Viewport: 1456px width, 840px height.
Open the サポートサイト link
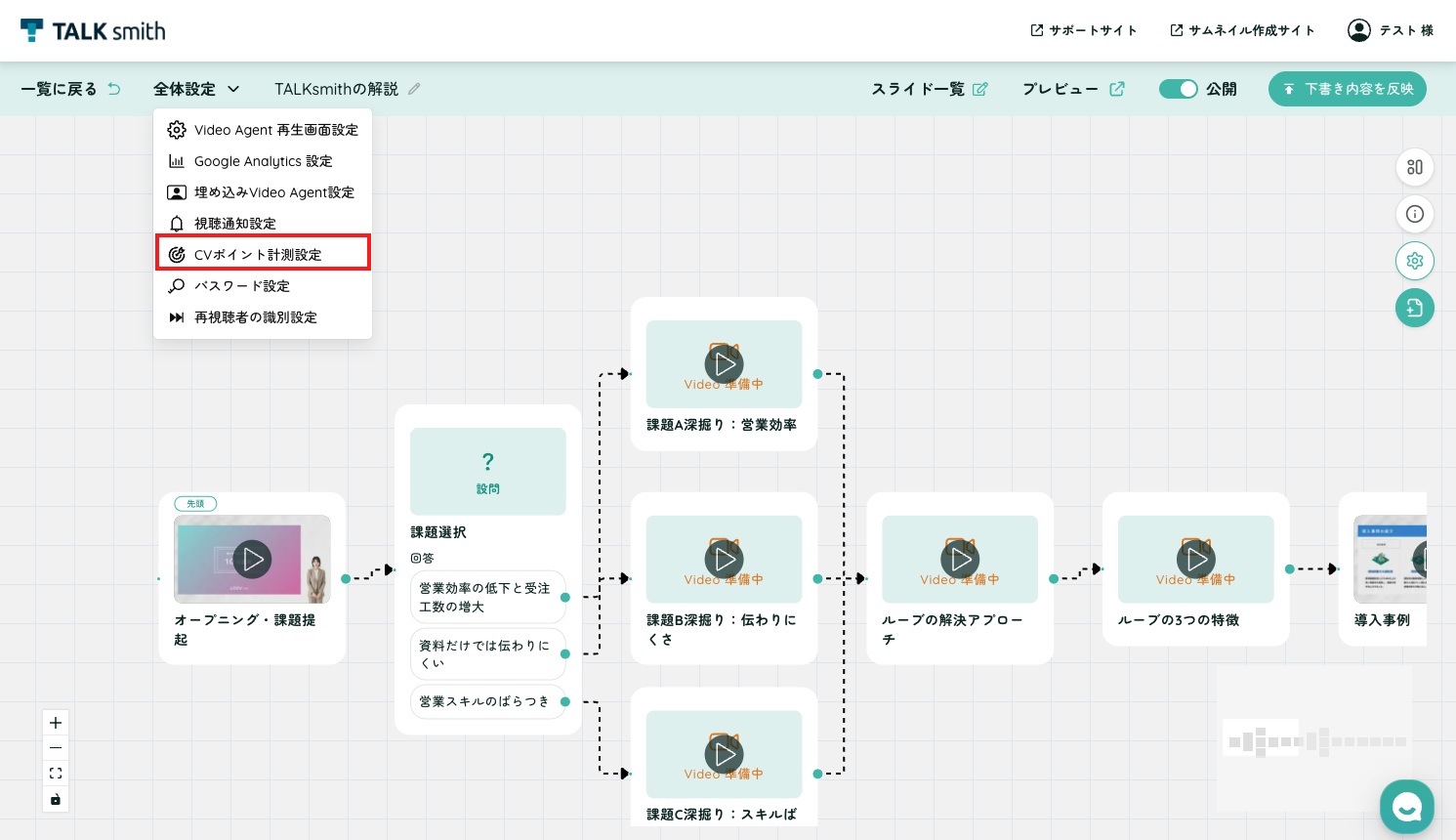[x=1084, y=30]
